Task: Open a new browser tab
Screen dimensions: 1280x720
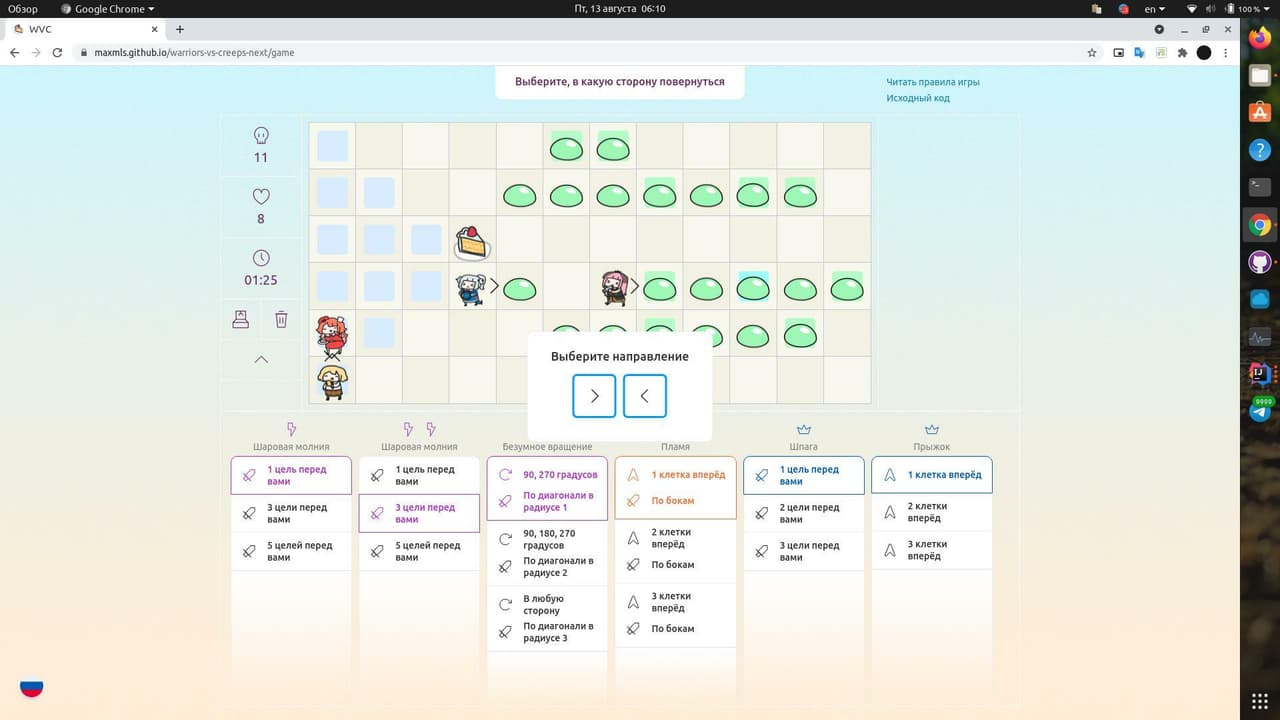Action: [x=180, y=29]
